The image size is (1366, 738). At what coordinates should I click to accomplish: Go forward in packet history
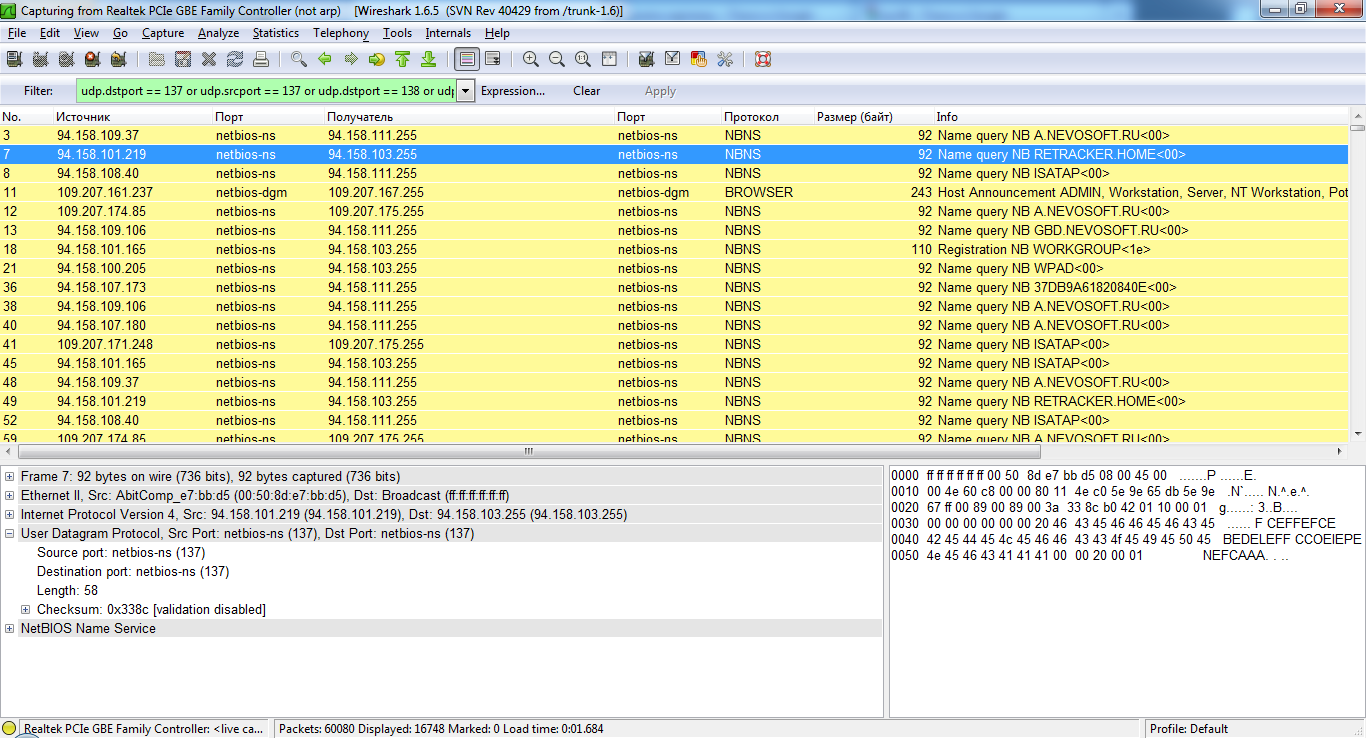click(351, 59)
